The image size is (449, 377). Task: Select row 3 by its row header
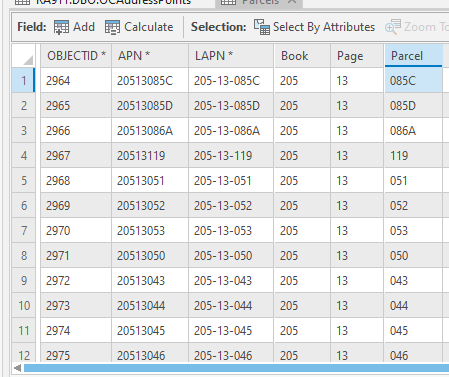[x=24, y=130]
